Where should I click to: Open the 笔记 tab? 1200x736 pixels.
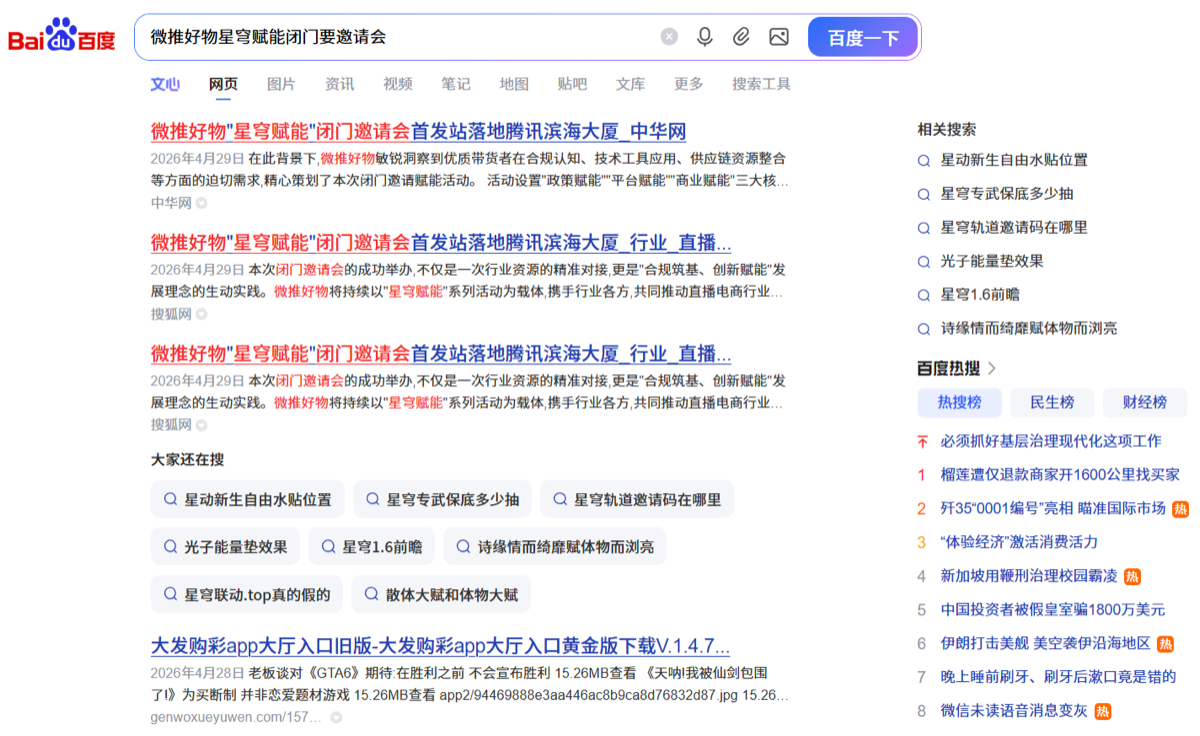[455, 84]
